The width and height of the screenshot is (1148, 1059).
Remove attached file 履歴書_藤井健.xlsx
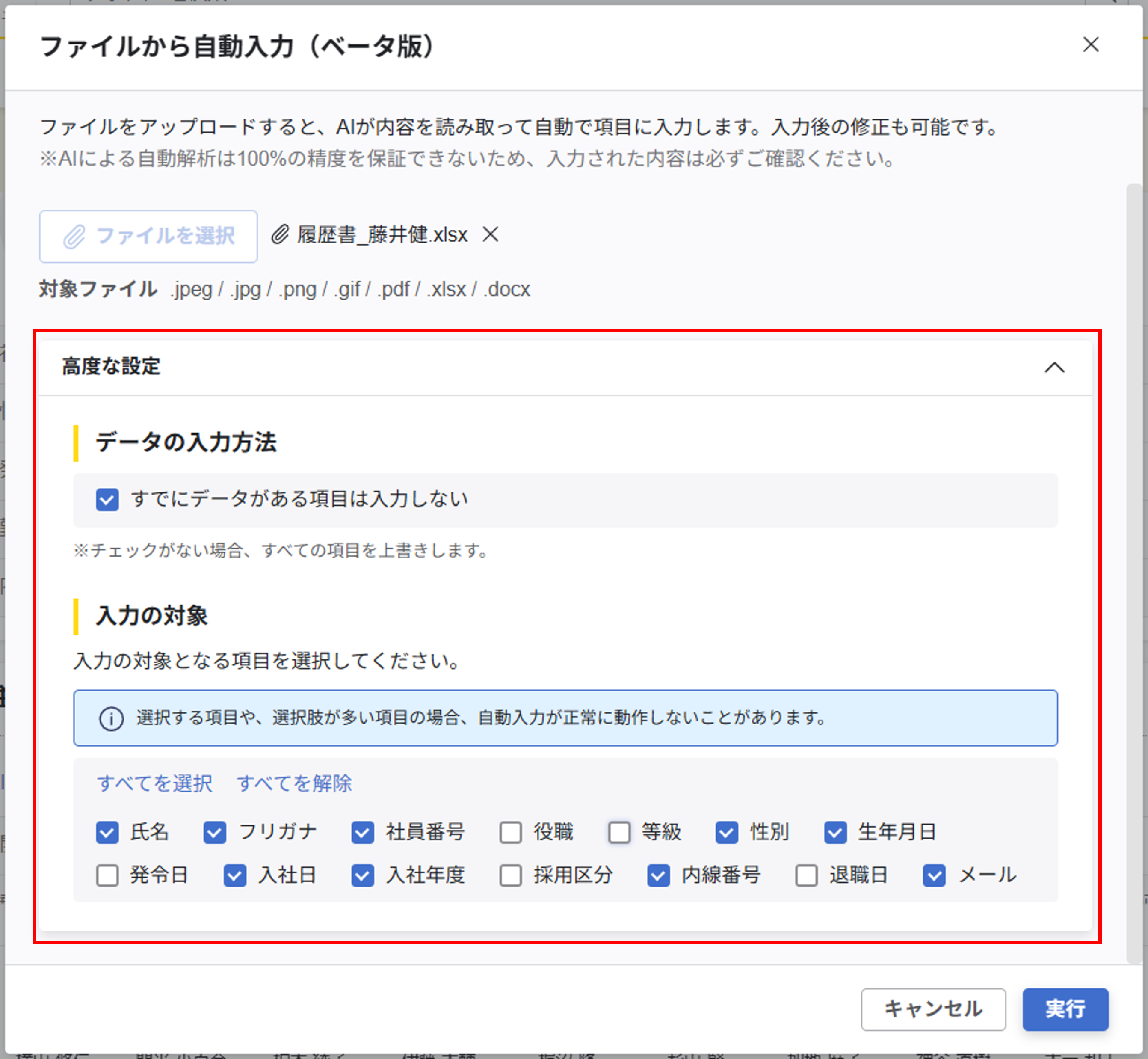(490, 234)
